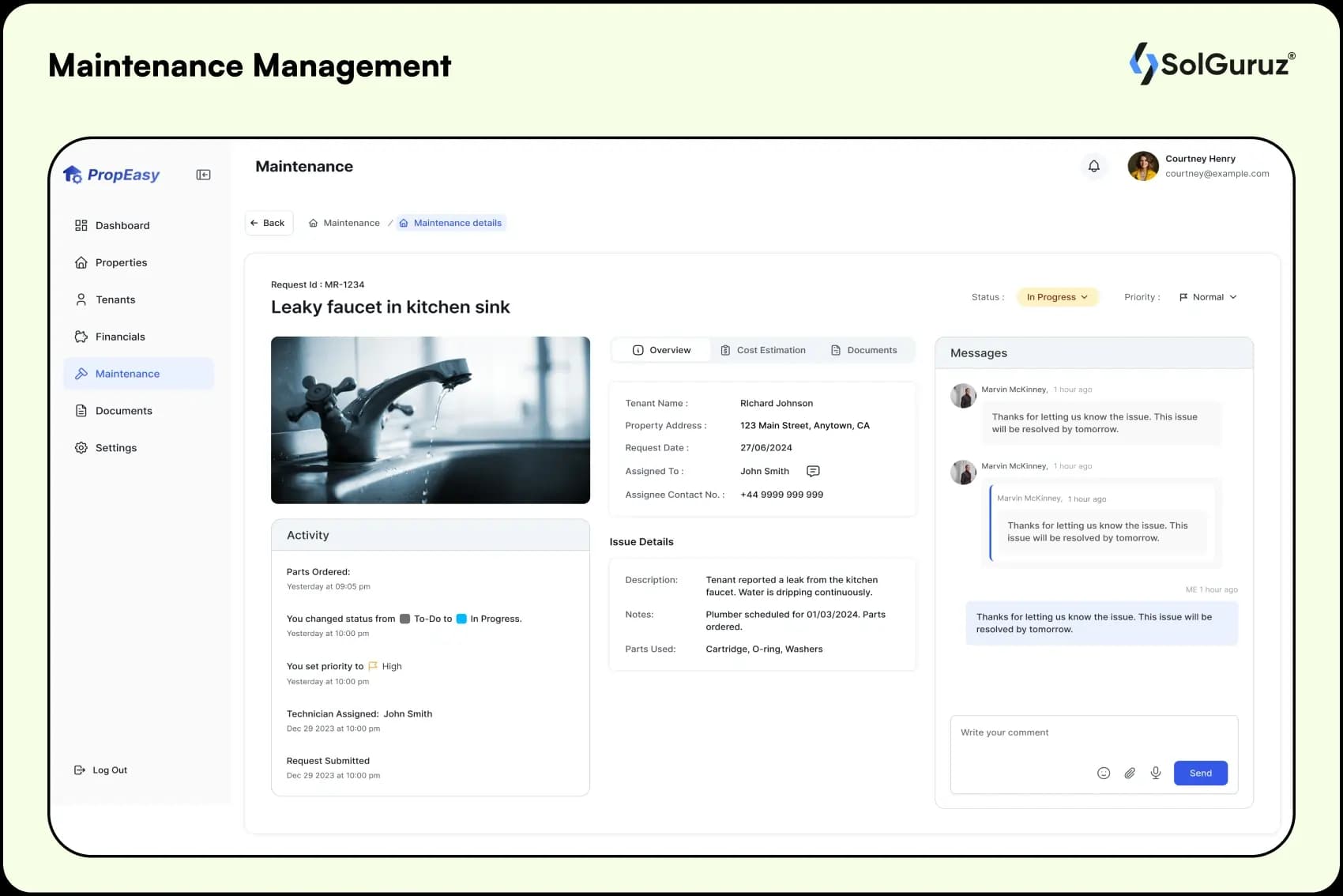Open Courtney Henry's profile avatar

tap(1143, 166)
